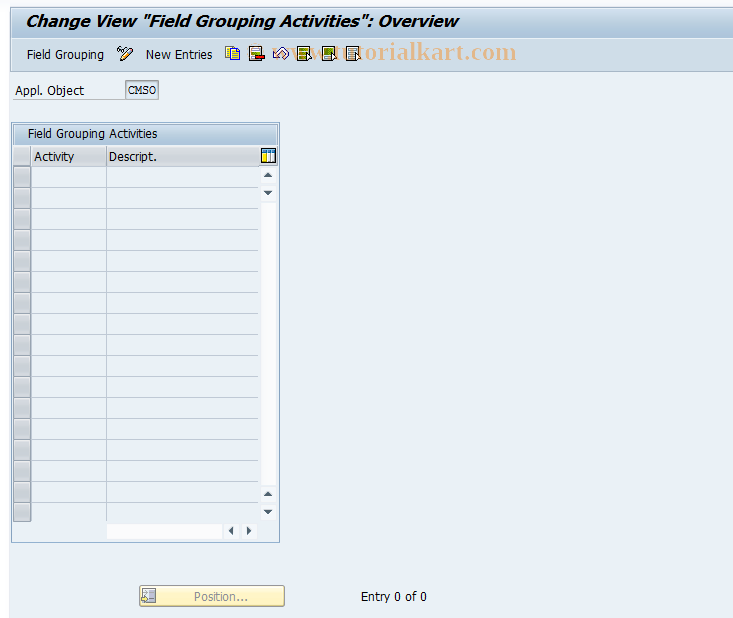Screen dimensions: 733x618
Task: Select the first table row selector
Action: 22,178
